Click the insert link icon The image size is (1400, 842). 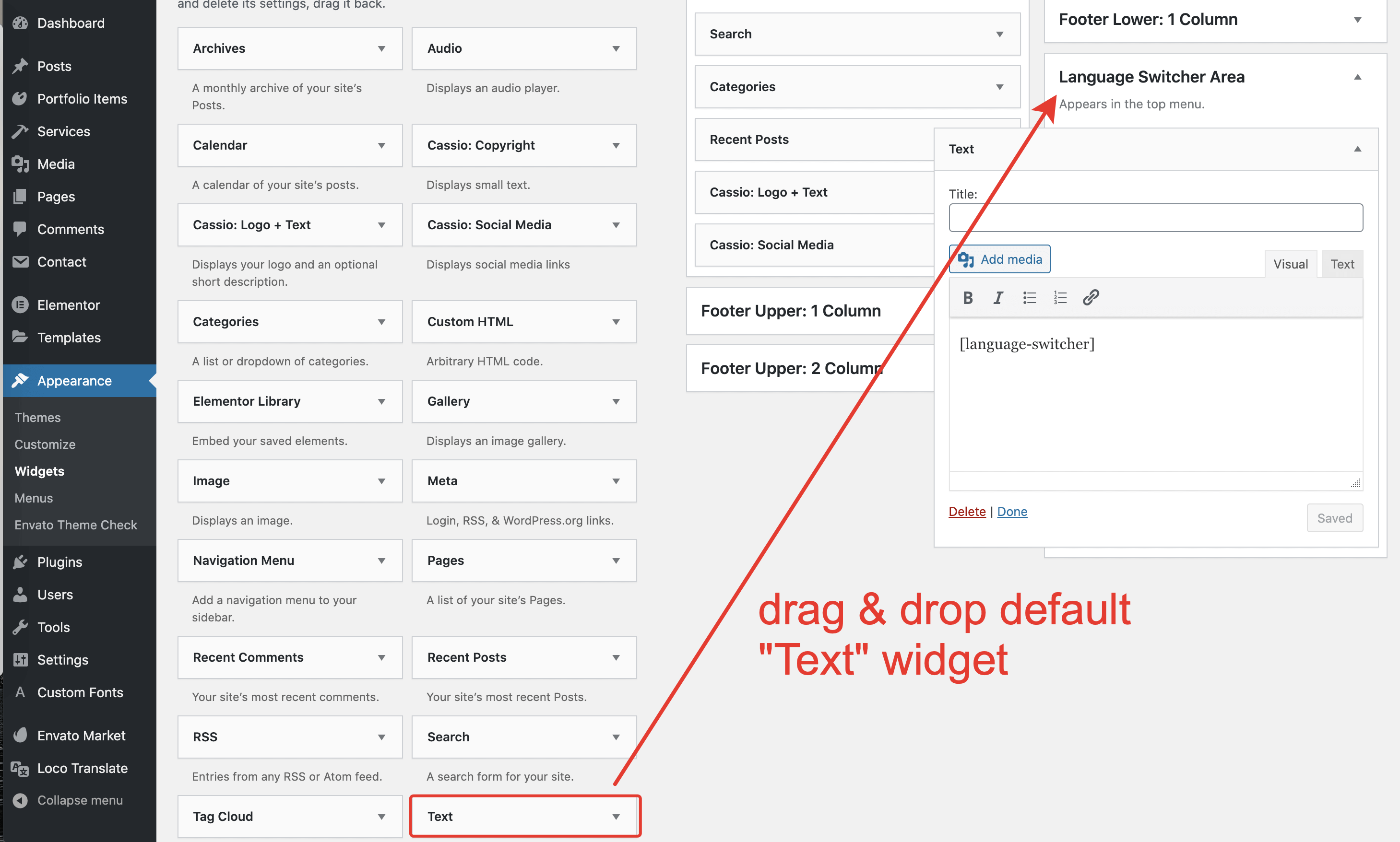[x=1091, y=297]
